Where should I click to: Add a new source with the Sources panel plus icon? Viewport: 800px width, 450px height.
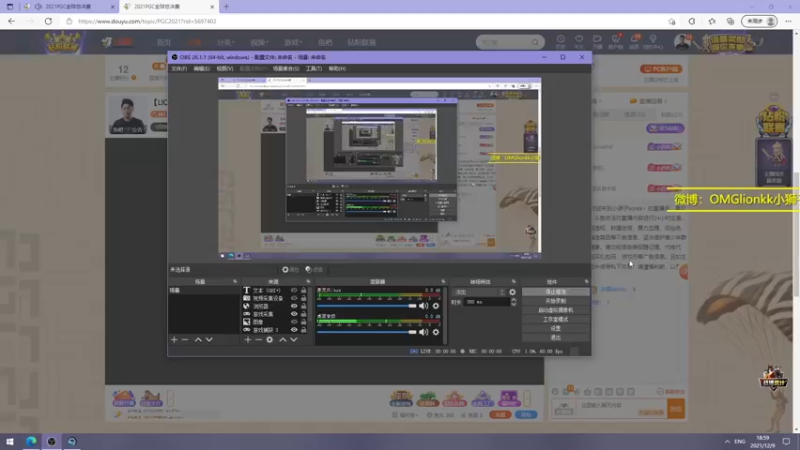point(247,340)
